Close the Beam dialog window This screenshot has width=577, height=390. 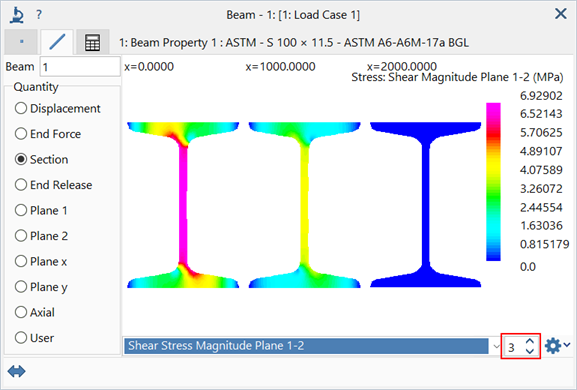560,14
